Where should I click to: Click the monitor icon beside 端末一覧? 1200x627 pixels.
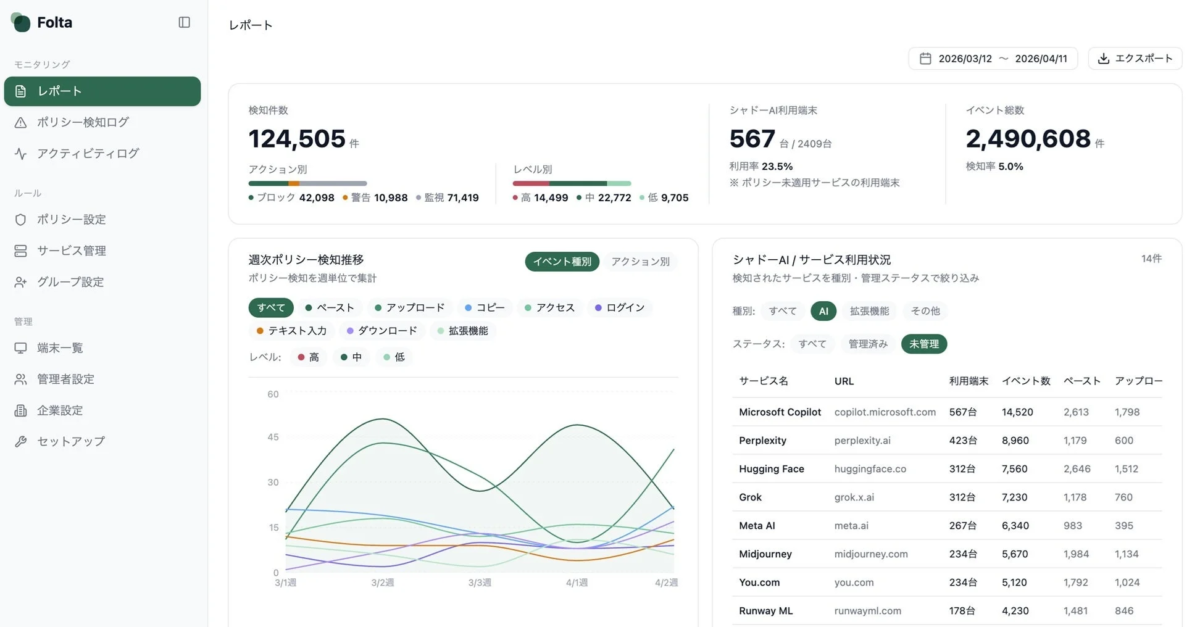coord(21,347)
